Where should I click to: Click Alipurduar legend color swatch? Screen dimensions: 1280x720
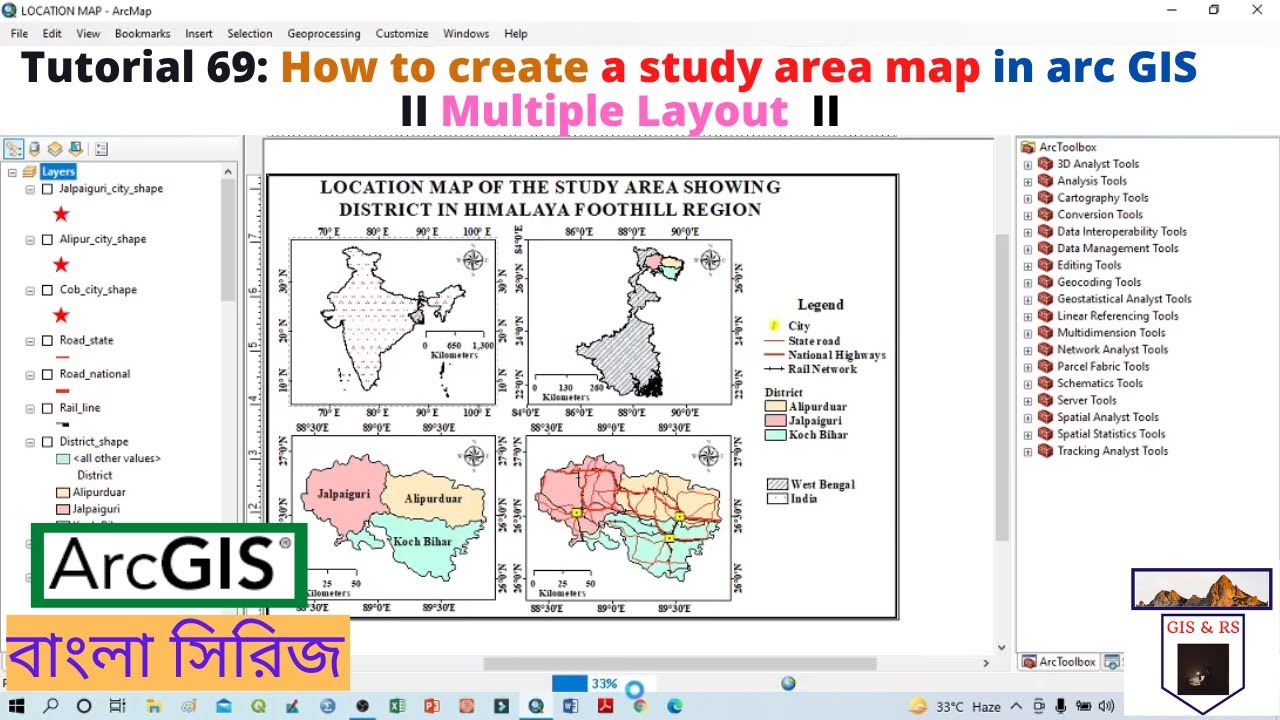[x=776, y=407]
